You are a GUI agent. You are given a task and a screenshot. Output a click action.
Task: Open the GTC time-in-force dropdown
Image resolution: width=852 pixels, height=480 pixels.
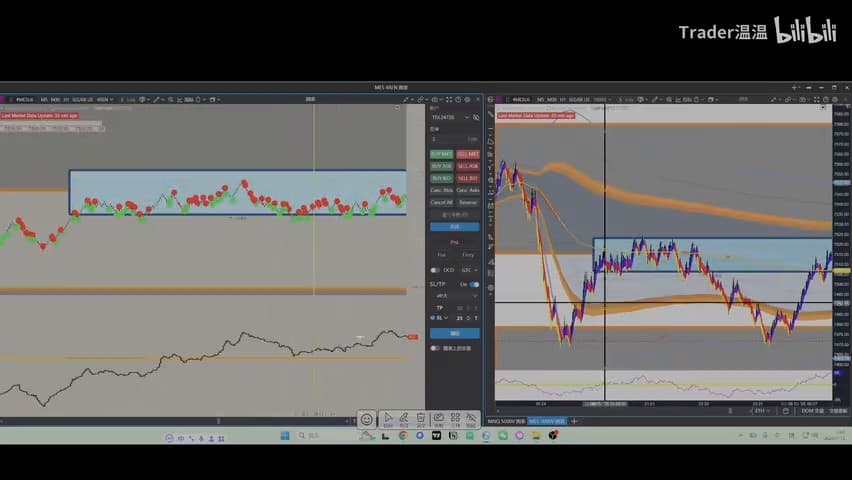(x=469, y=270)
